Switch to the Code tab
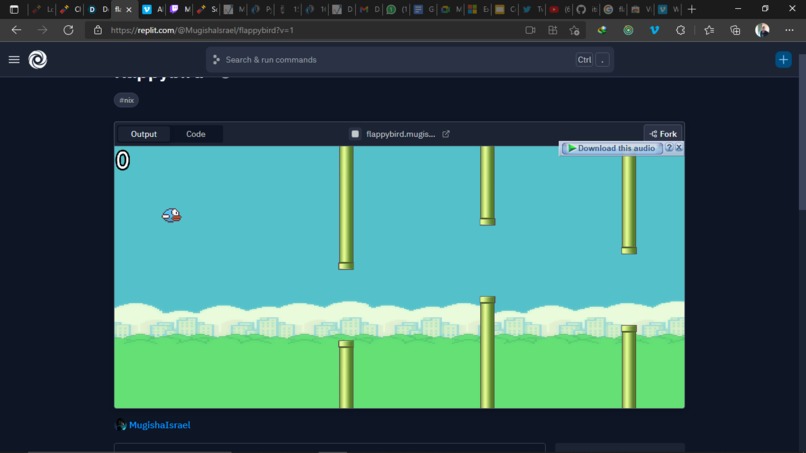 coord(196,134)
